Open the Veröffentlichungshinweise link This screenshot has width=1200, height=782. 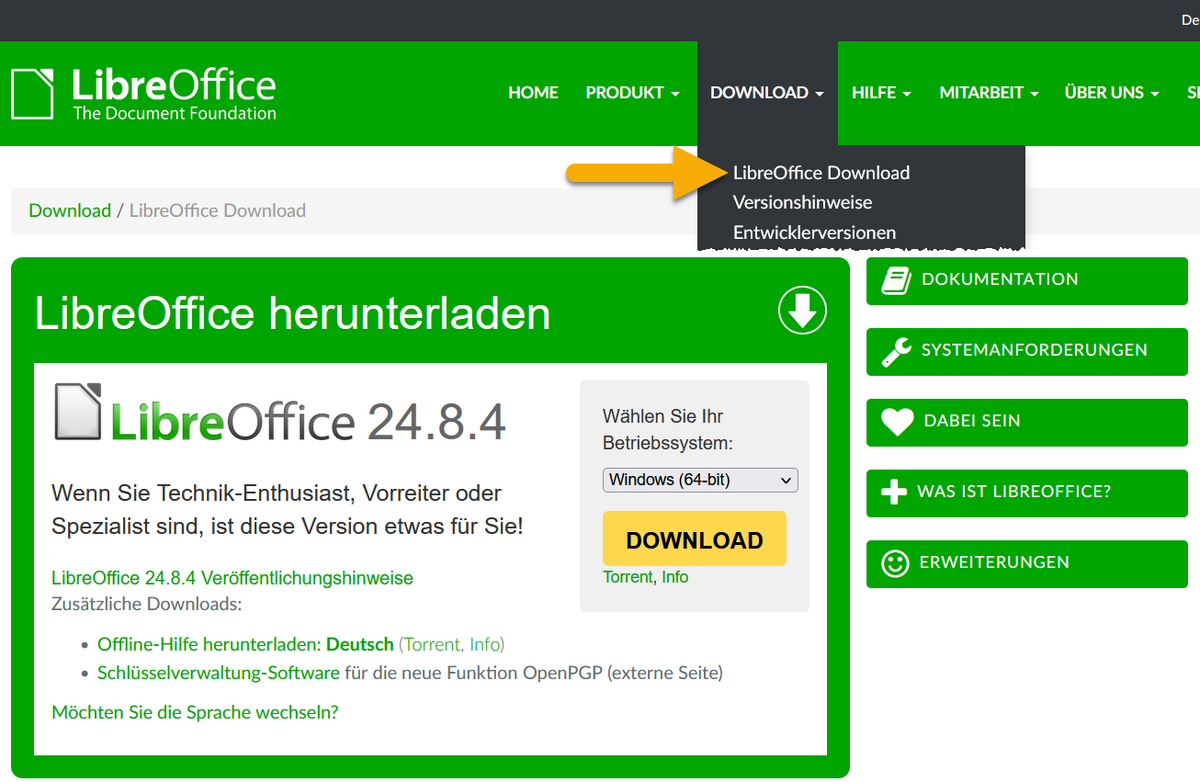click(231, 577)
